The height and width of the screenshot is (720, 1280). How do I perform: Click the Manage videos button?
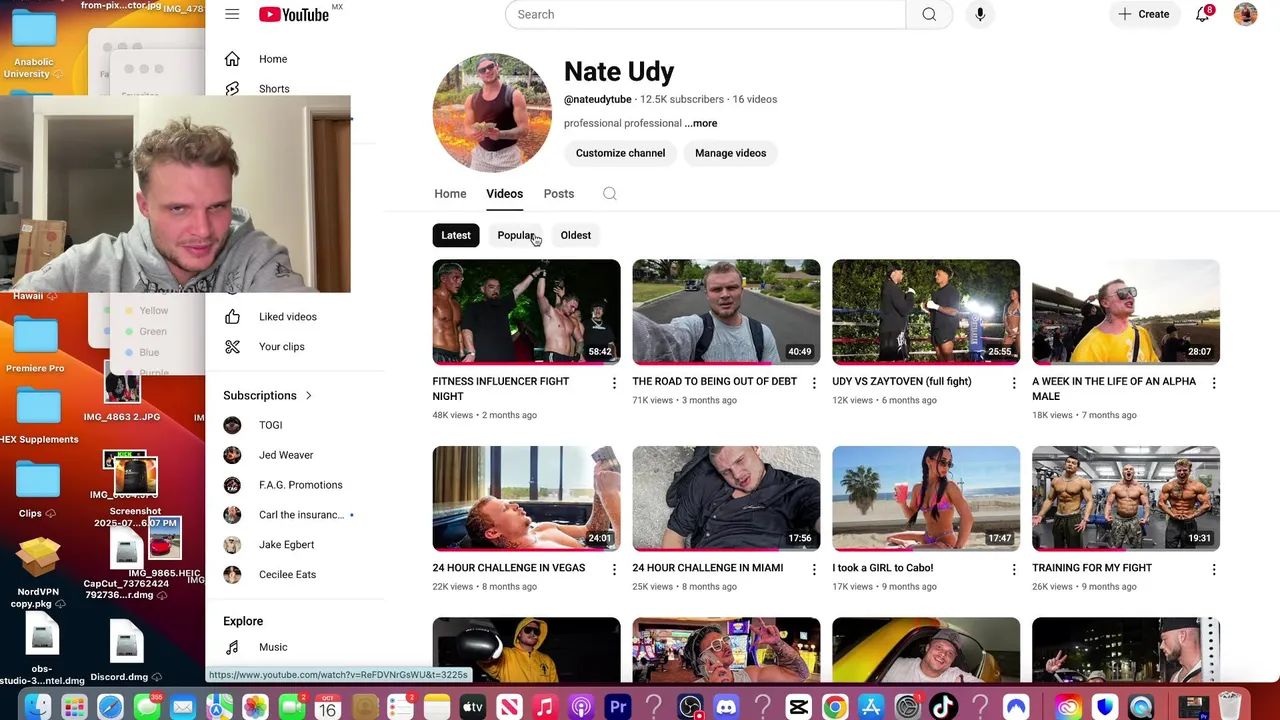(731, 153)
